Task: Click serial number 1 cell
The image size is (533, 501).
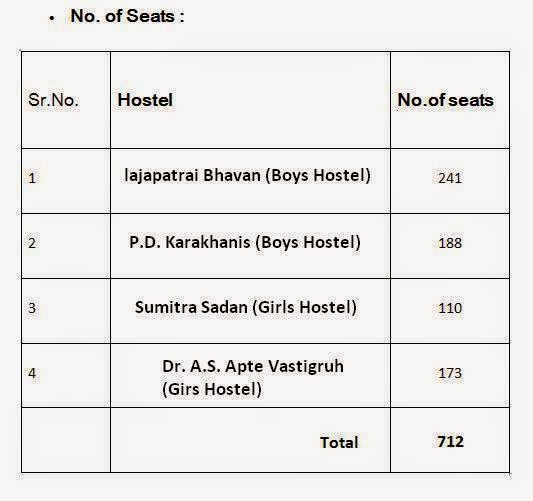Action: tap(66, 181)
